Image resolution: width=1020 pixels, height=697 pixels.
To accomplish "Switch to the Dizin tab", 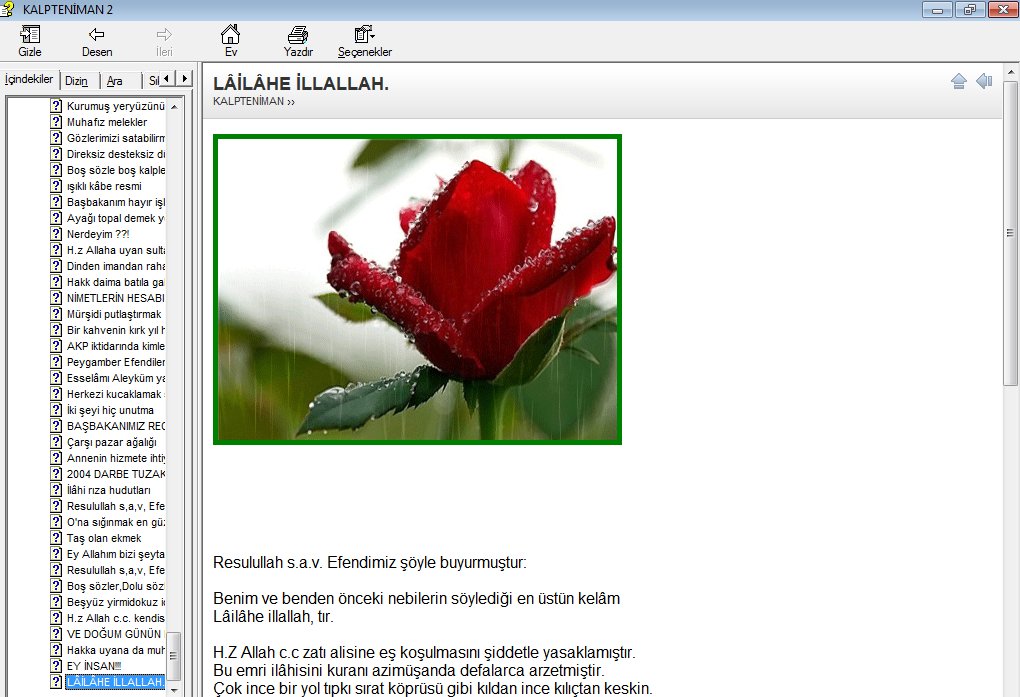I will click(77, 81).
